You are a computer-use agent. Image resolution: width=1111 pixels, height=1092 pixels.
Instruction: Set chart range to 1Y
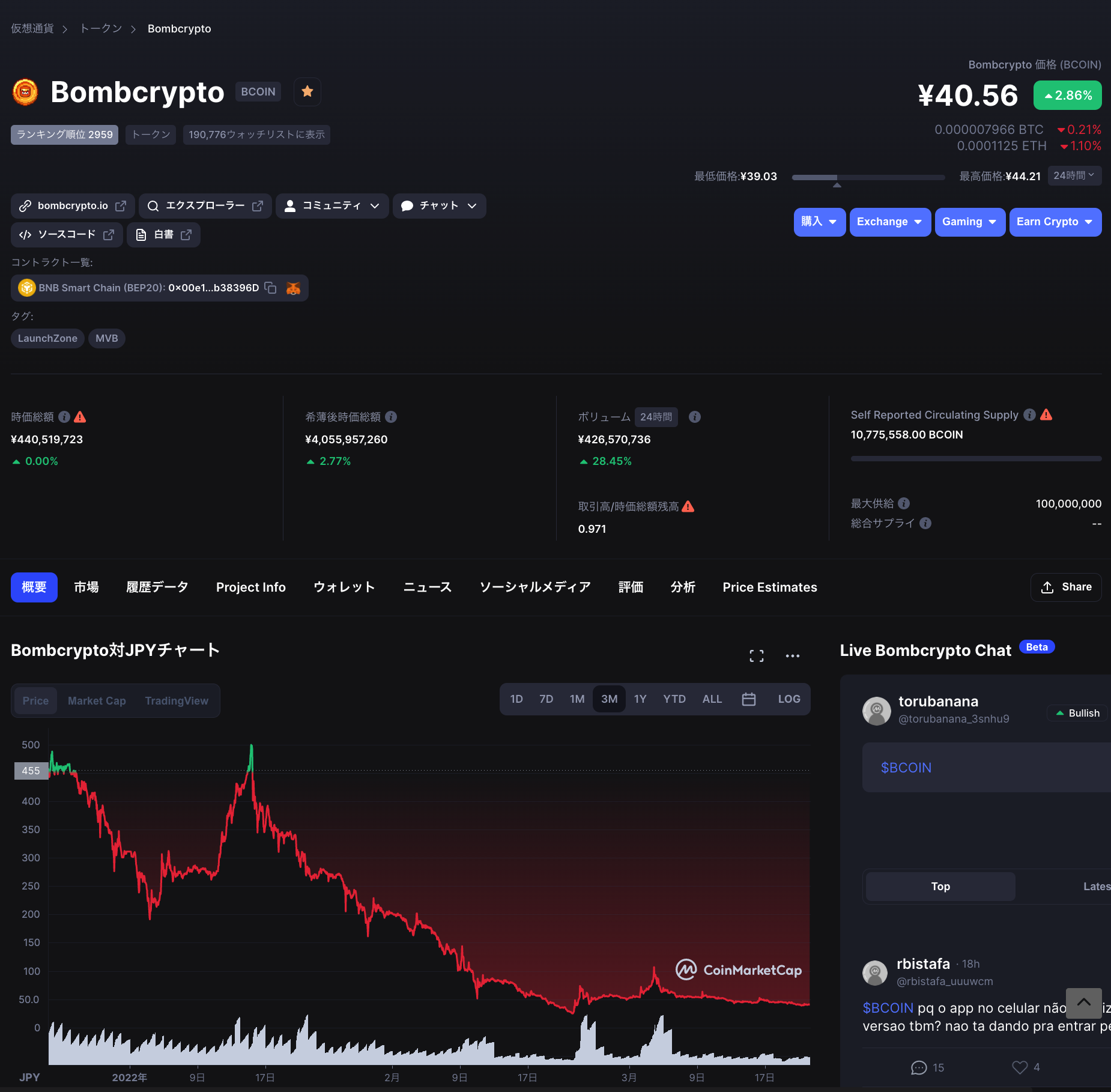[x=640, y=699]
